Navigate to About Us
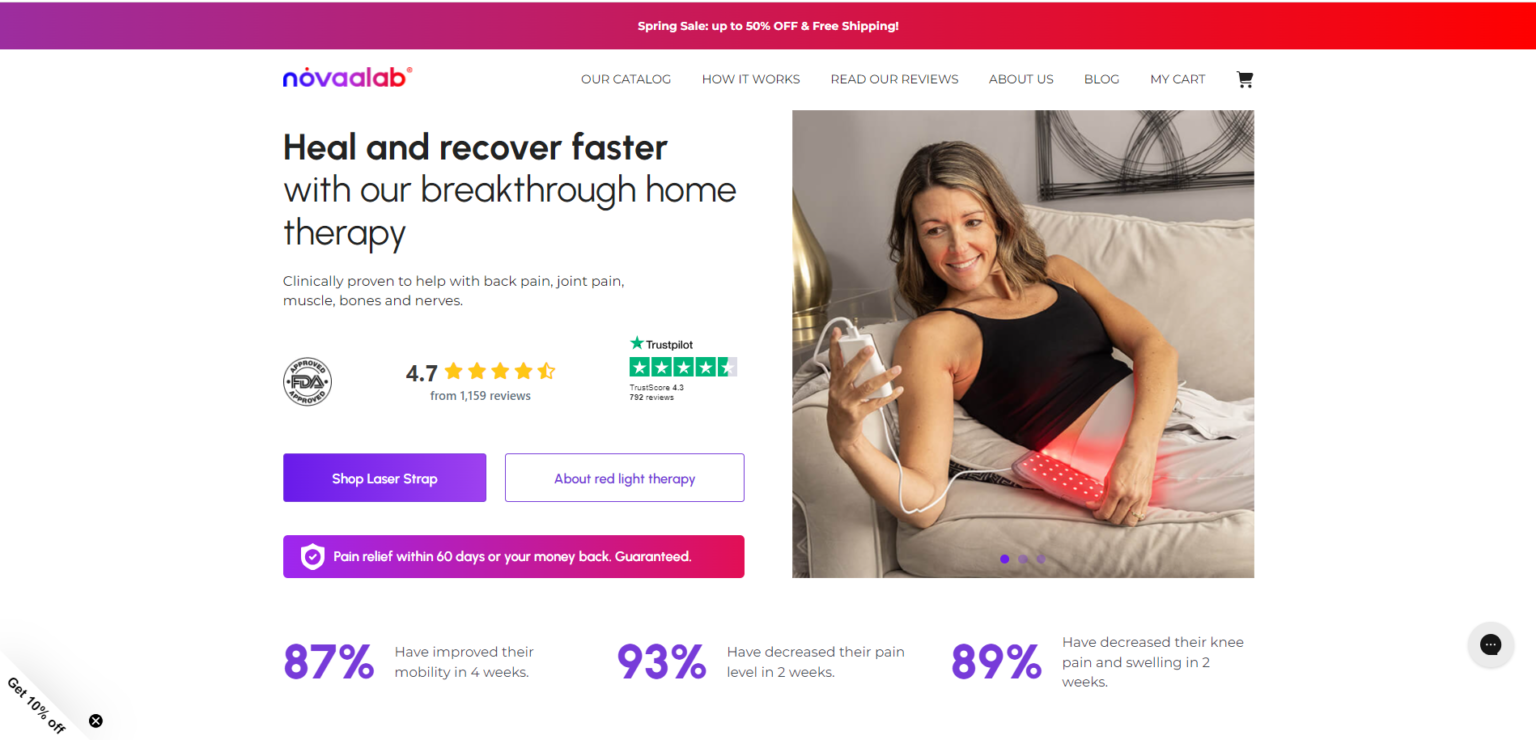The width and height of the screenshot is (1536, 740). (x=1021, y=79)
